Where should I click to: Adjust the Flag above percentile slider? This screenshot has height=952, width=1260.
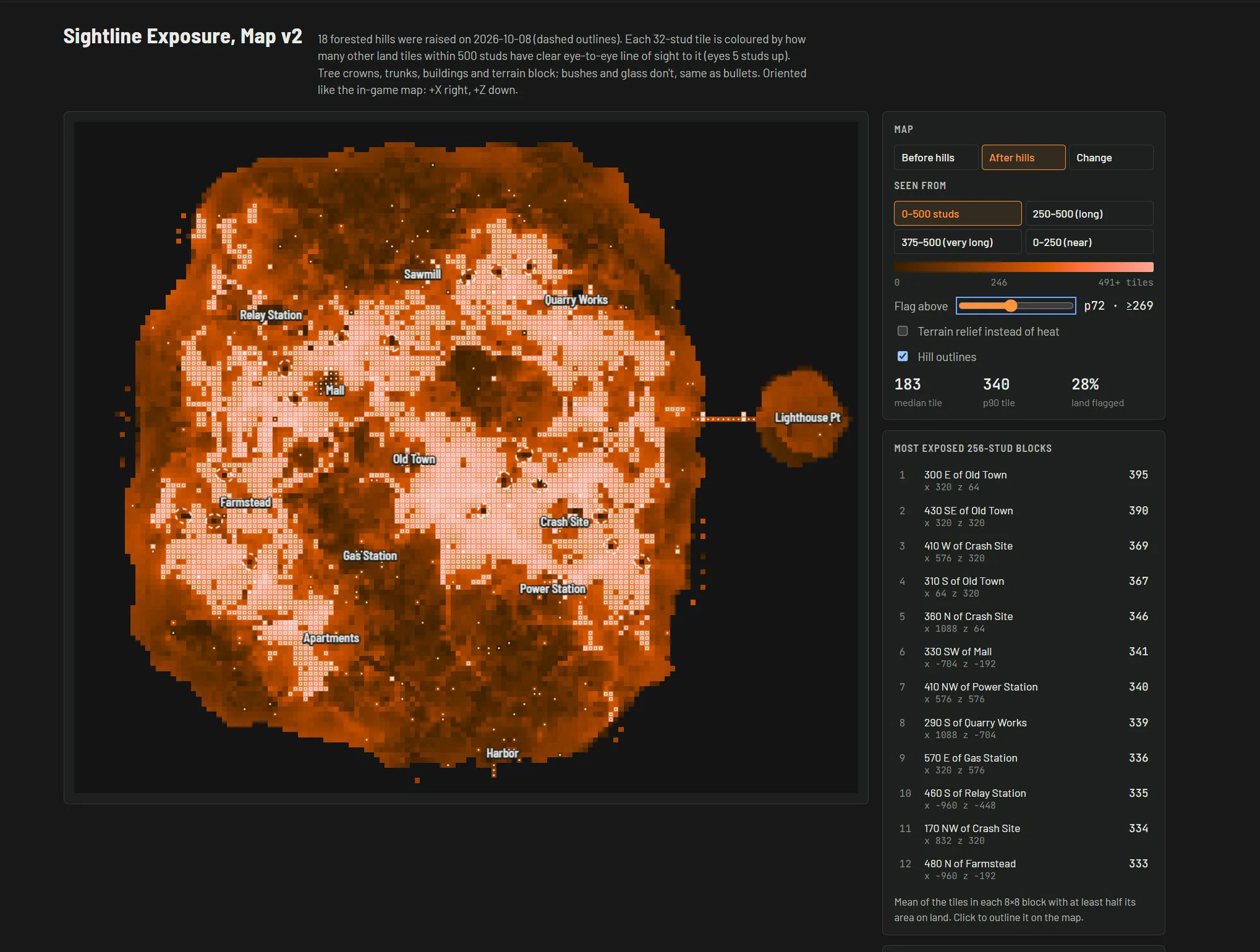[x=1016, y=306]
